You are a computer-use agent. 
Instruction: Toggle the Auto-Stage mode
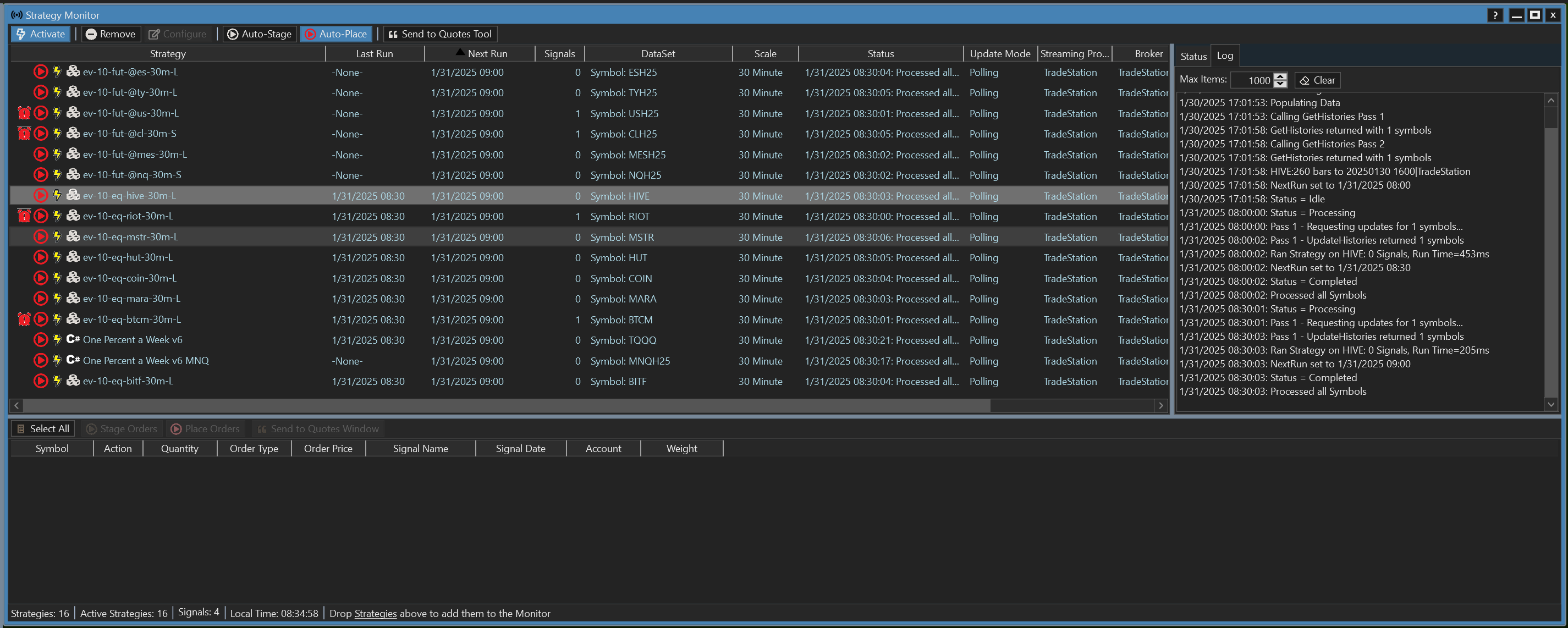point(259,34)
